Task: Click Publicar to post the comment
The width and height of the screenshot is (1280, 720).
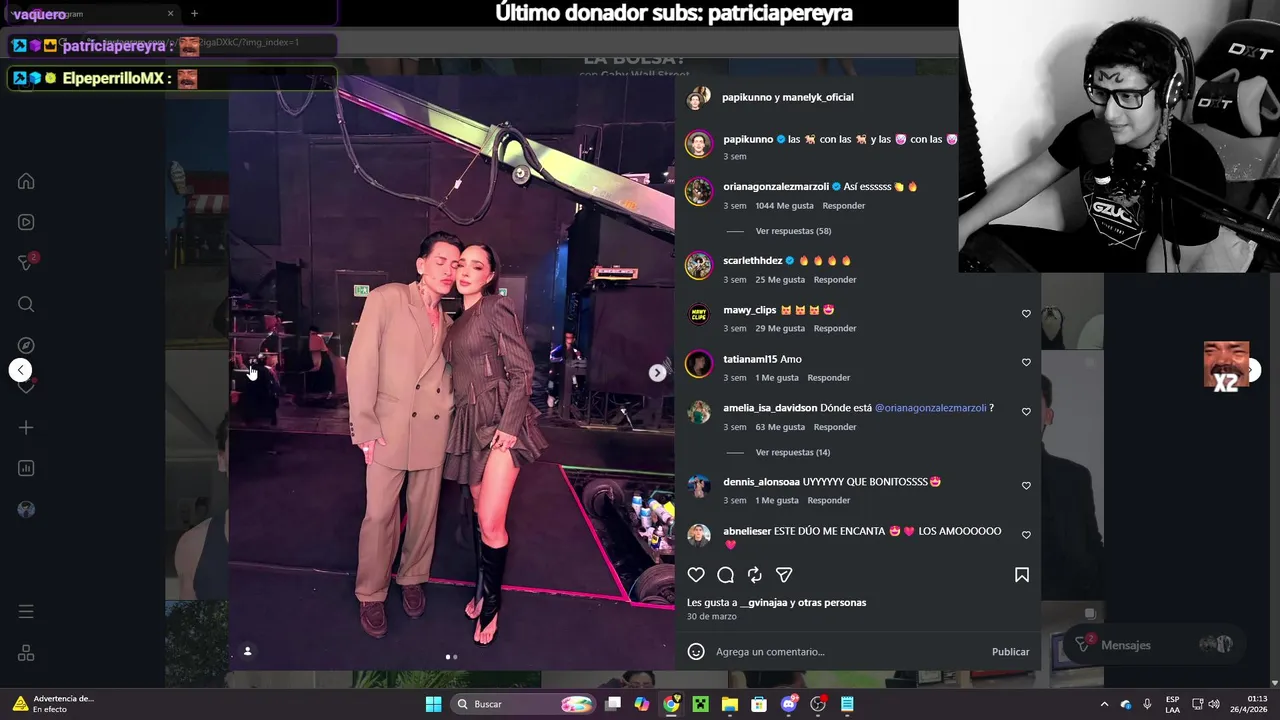Action: [1010, 652]
